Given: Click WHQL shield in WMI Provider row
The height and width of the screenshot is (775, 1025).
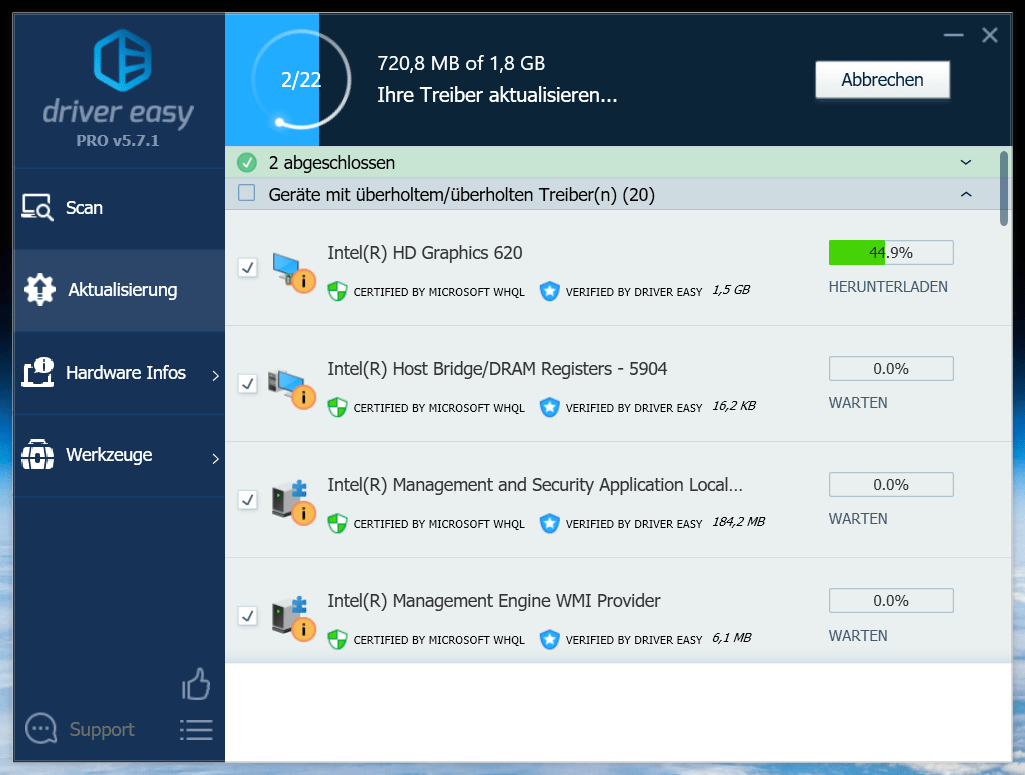Looking at the screenshot, I should 337,639.
